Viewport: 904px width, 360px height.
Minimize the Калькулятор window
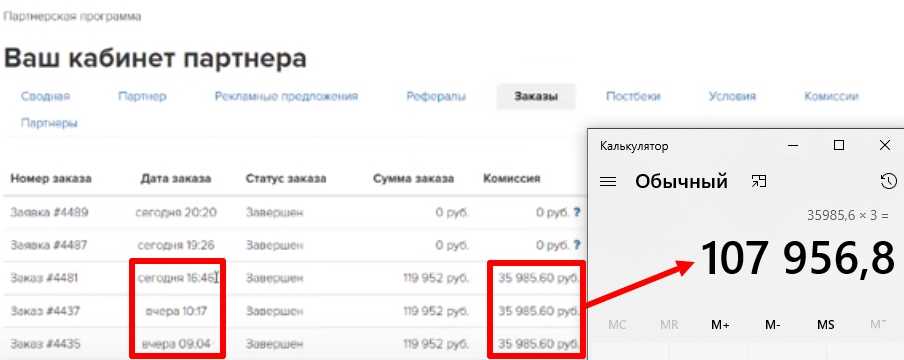coord(794,146)
